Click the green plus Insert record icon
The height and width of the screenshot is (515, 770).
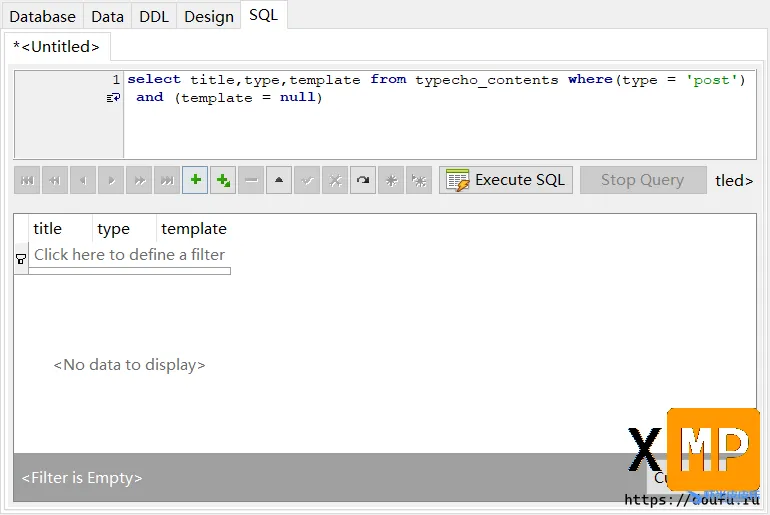tap(196, 180)
